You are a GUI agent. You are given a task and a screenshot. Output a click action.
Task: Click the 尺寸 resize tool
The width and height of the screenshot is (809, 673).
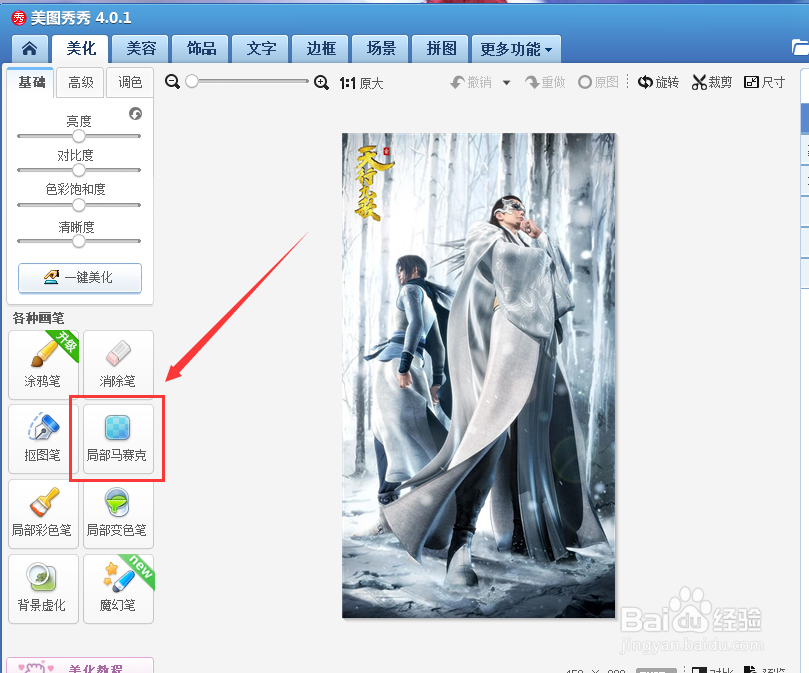(765, 82)
